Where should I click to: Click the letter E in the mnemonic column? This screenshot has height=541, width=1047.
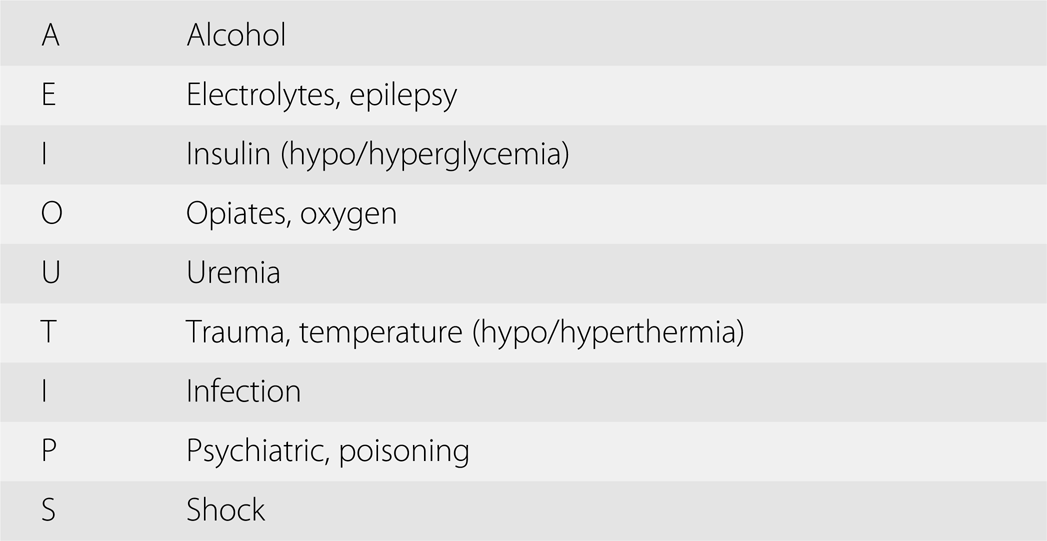[49, 95]
